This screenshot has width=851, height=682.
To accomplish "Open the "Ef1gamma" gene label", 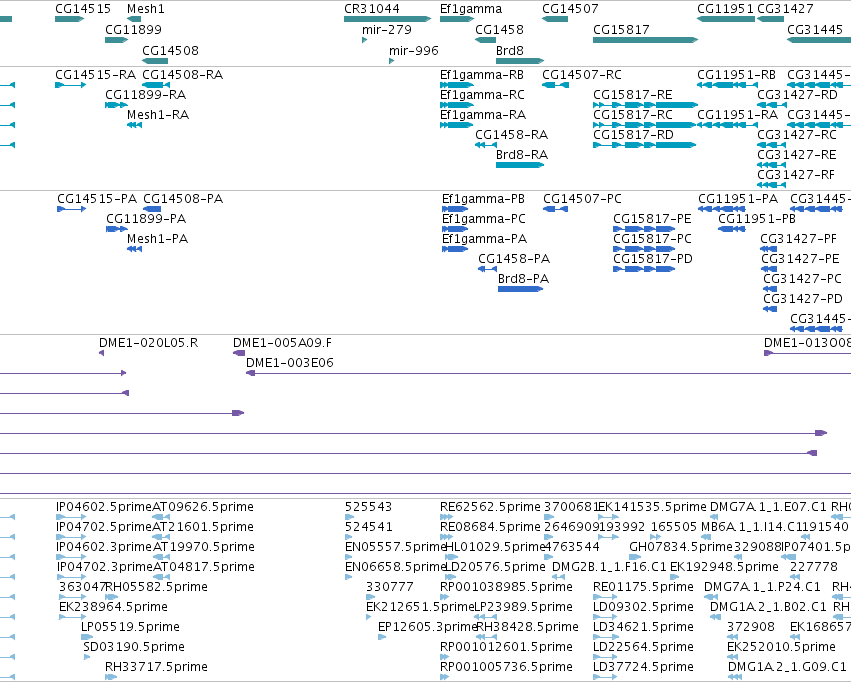I will point(471,9).
